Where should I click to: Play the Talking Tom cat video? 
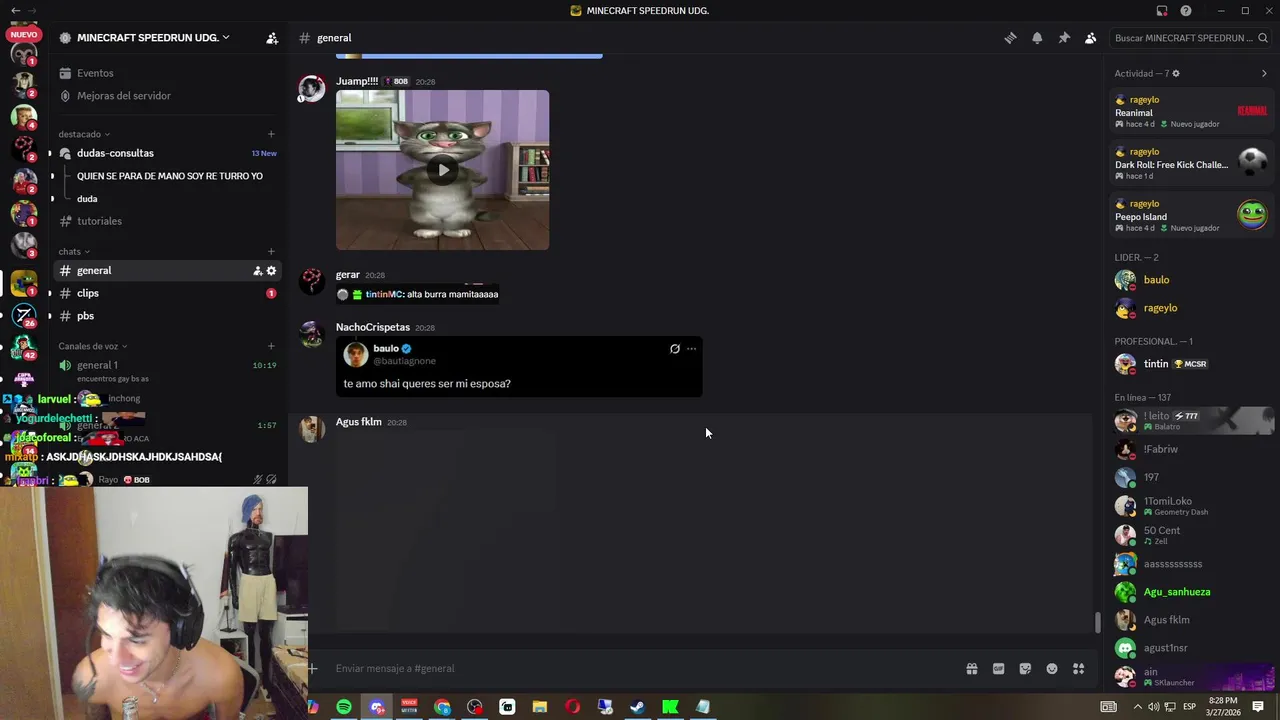[x=442, y=170]
